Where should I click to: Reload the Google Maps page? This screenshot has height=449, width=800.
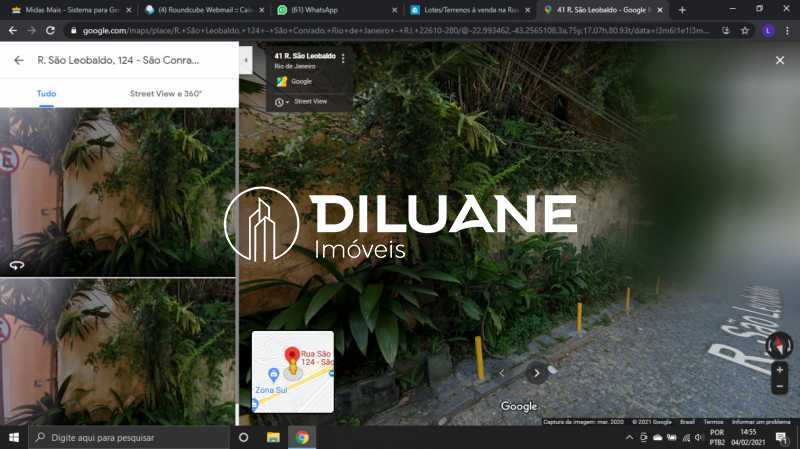click(50, 31)
